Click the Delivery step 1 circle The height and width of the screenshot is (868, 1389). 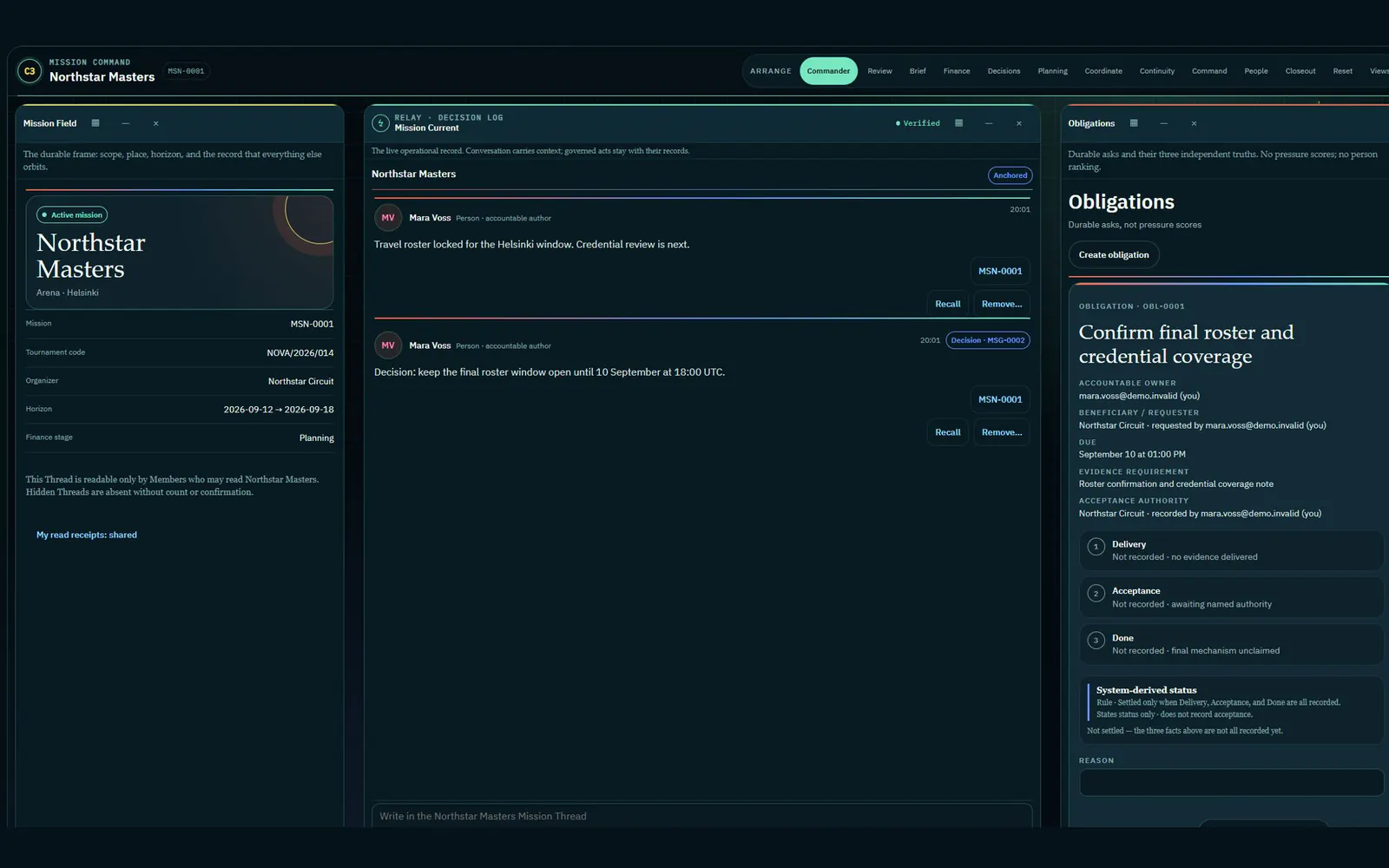[1096, 547]
